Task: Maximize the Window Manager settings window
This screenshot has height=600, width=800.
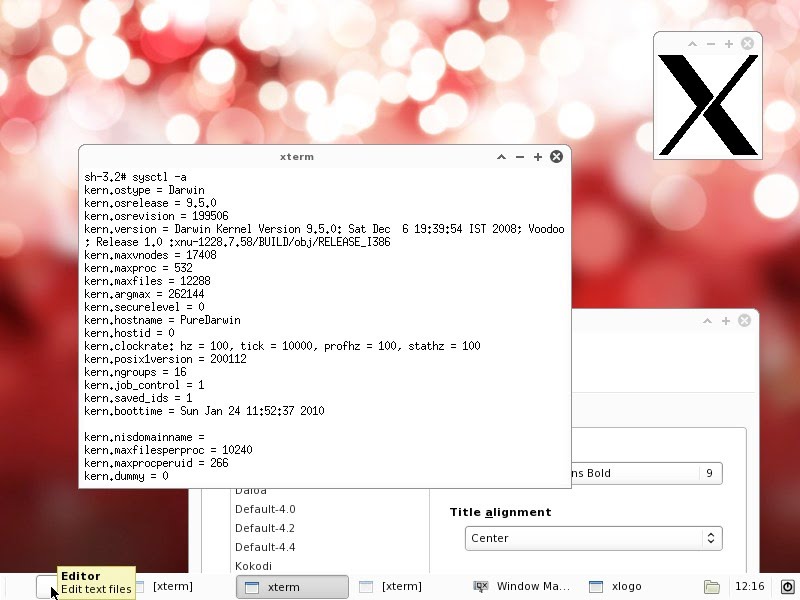Action: coord(726,321)
